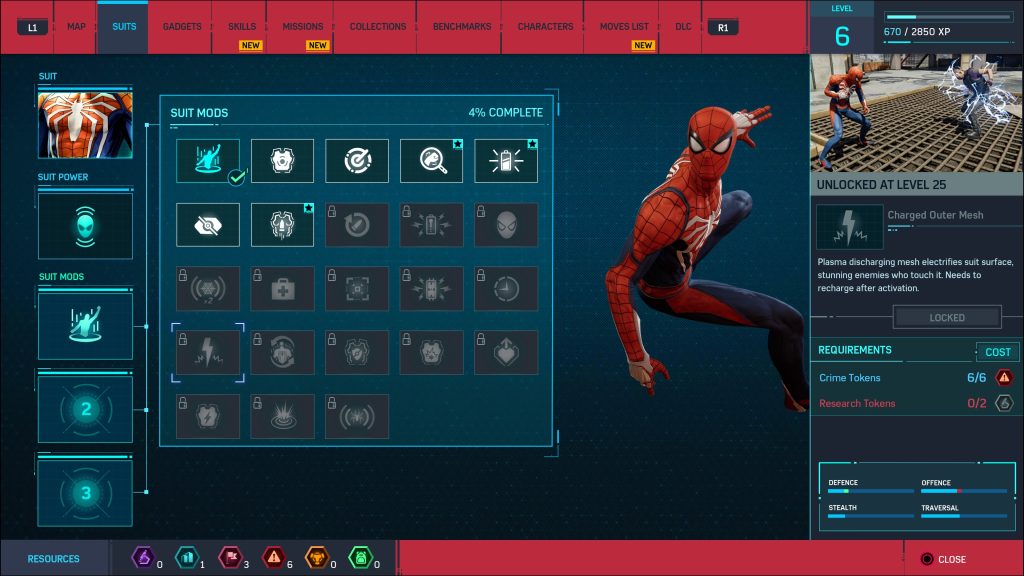
Task: Select the magnifying glass suit mod
Action: tap(431, 160)
